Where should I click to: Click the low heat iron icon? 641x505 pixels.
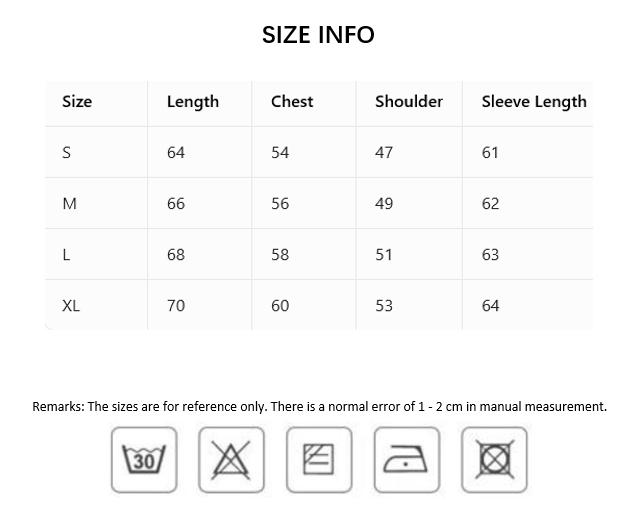[407, 460]
